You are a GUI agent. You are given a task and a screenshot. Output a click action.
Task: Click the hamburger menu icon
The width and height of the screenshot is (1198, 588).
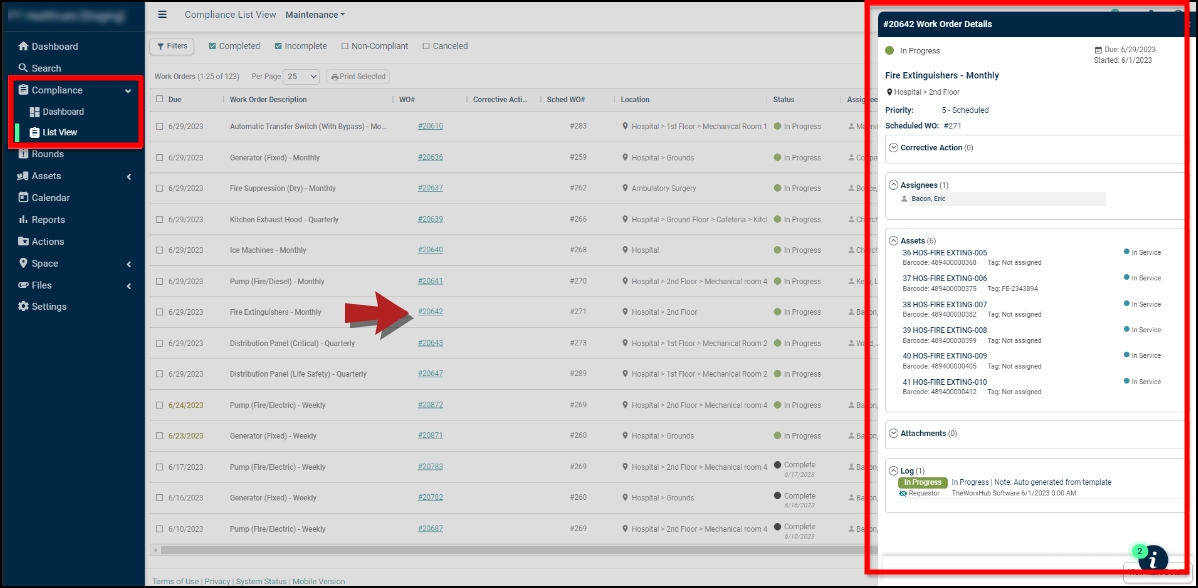[x=162, y=15]
